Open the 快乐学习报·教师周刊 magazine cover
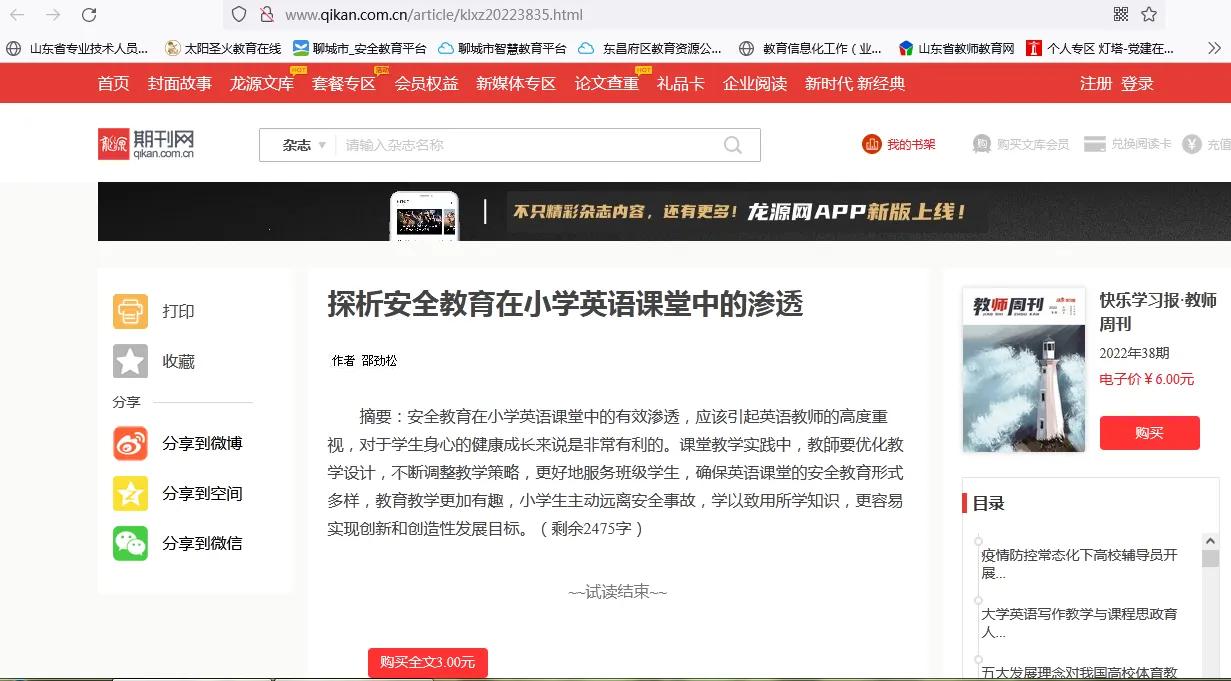The width and height of the screenshot is (1231, 681). (1024, 370)
